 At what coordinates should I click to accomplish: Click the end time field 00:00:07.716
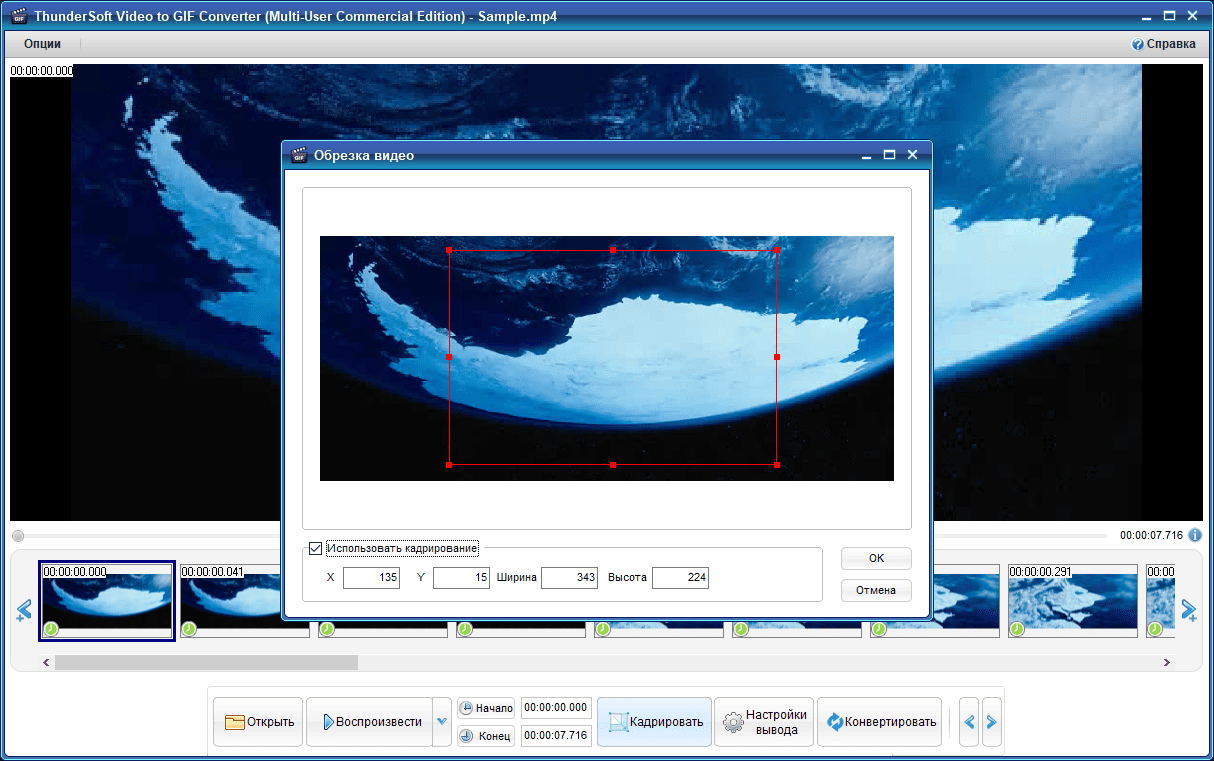coord(557,737)
